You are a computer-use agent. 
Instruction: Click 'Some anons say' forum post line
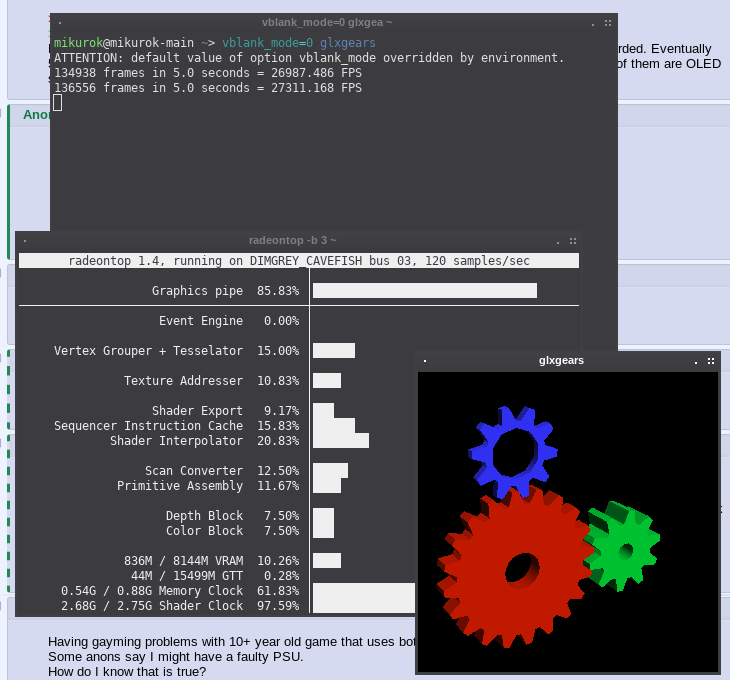point(176,657)
